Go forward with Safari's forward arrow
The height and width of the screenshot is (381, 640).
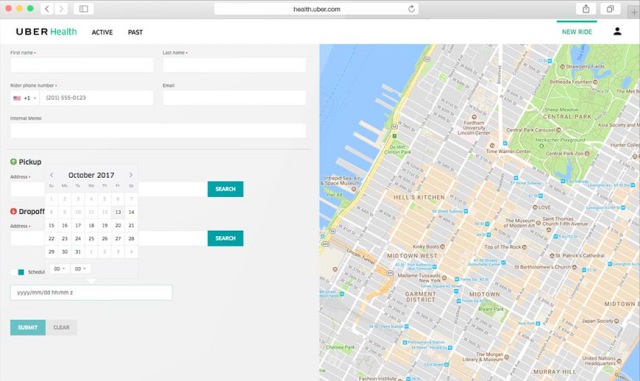tap(61, 9)
